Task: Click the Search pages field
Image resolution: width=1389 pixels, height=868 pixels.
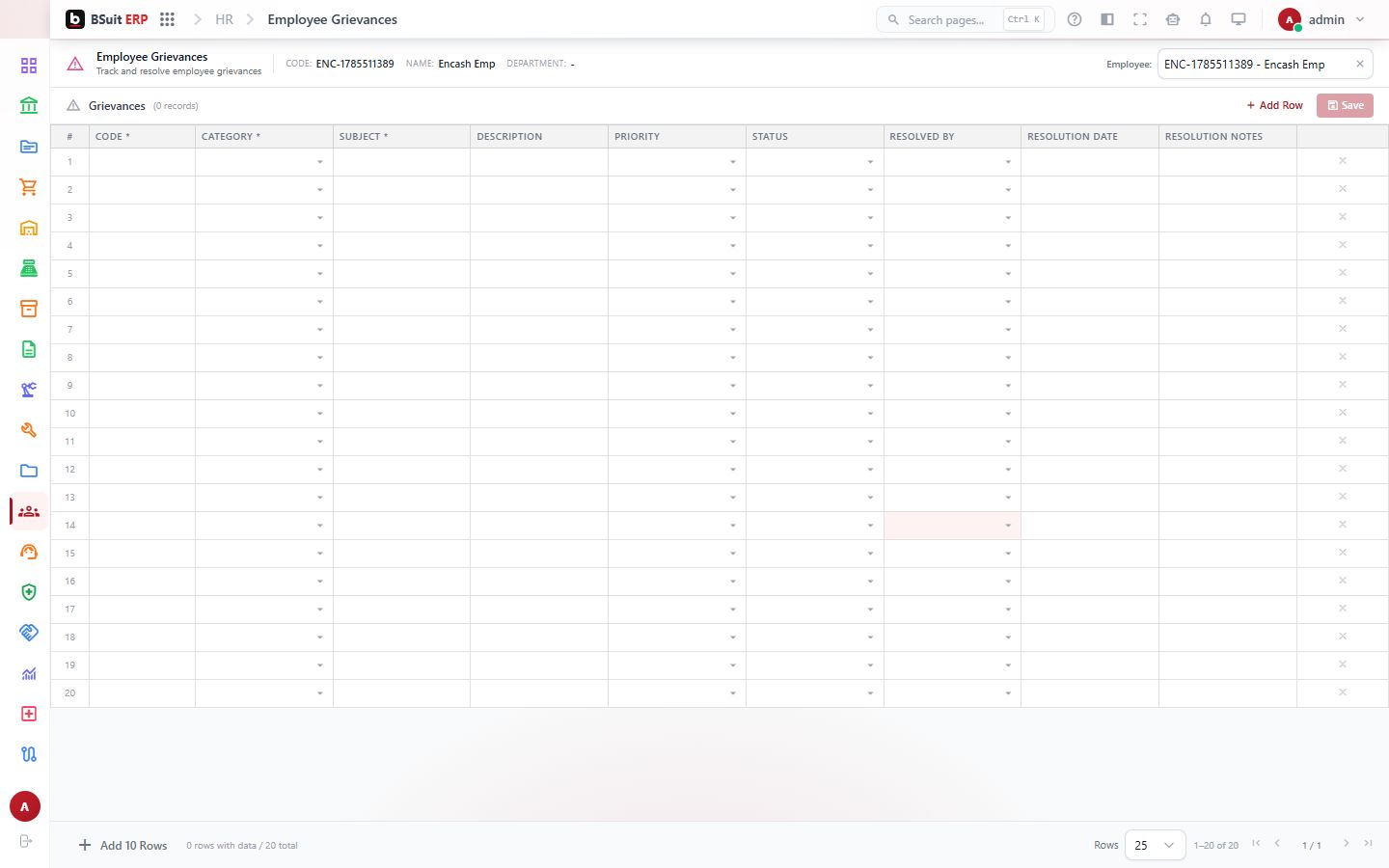Action: click(x=965, y=19)
